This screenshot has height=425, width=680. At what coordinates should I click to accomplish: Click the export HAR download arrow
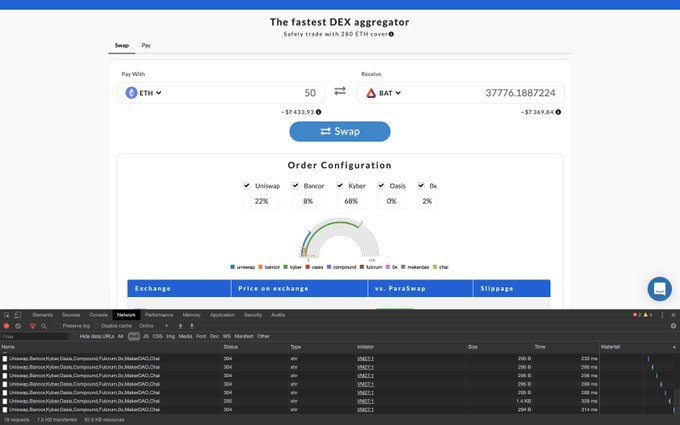(x=192, y=326)
